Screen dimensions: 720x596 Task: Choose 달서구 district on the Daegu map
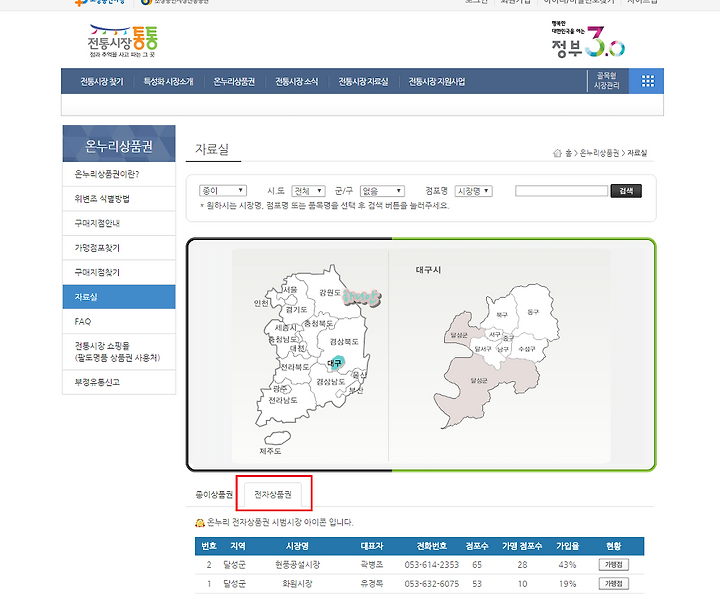(x=483, y=349)
